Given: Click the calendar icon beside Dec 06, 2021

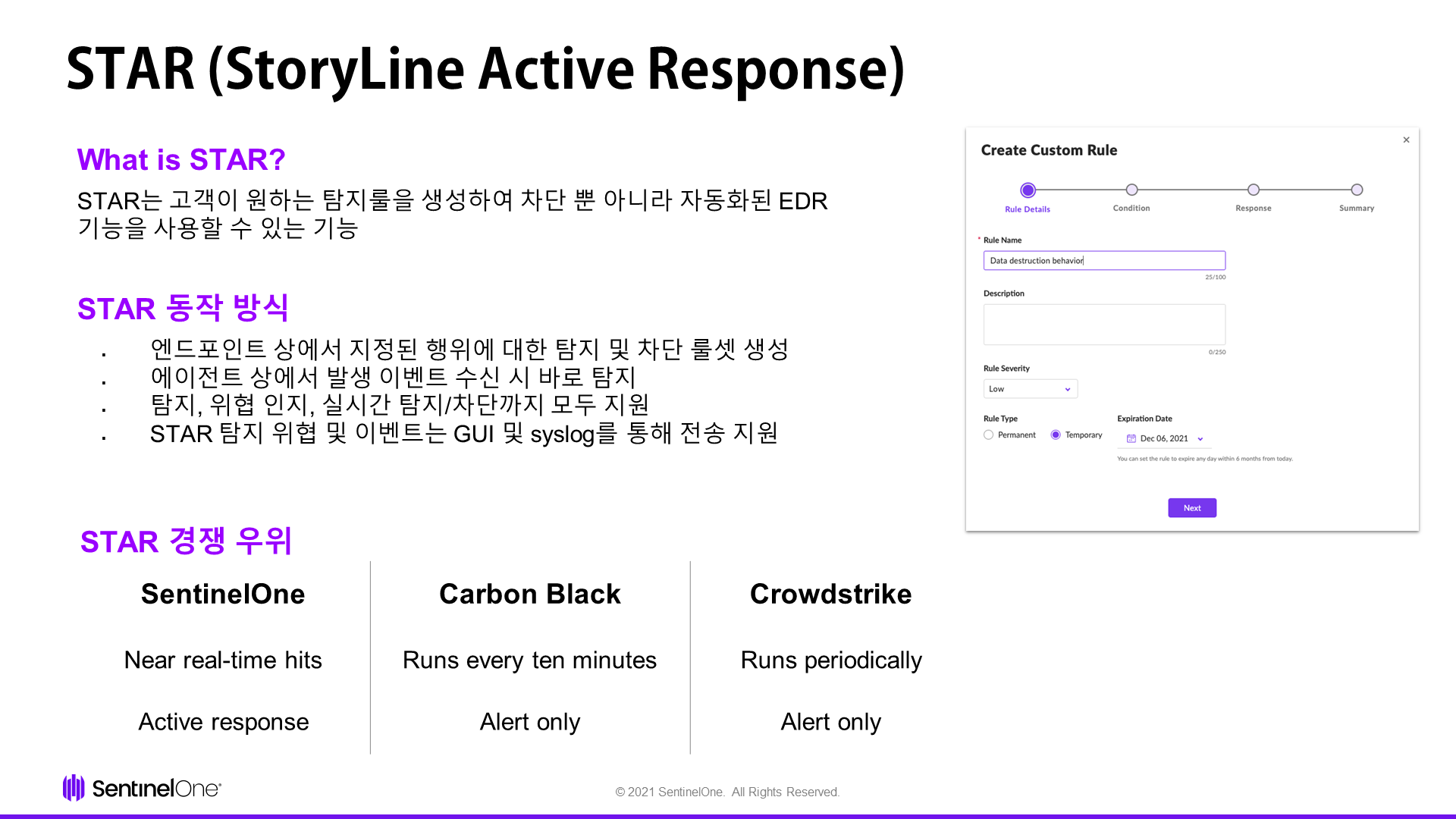Looking at the screenshot, I should tap(1131, 438).
